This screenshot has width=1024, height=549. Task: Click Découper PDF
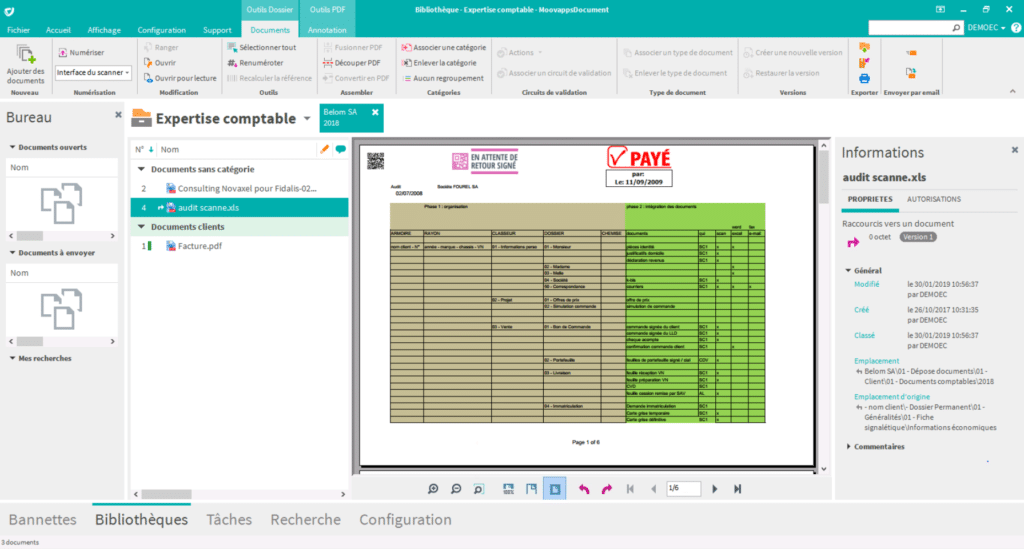tap(351, 63)
